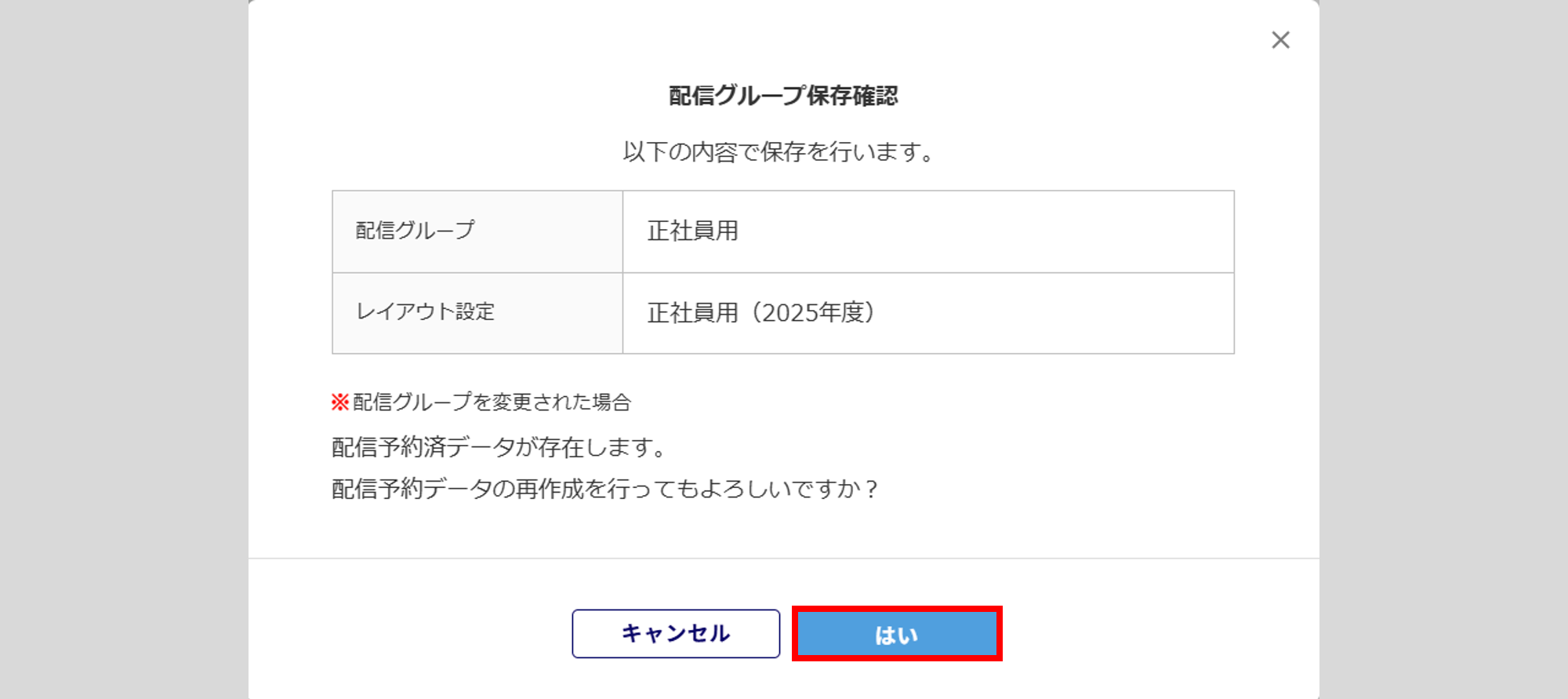
Task: Click the 配信グループ保存確認 dialog title
Action: [x=783, y=96]
